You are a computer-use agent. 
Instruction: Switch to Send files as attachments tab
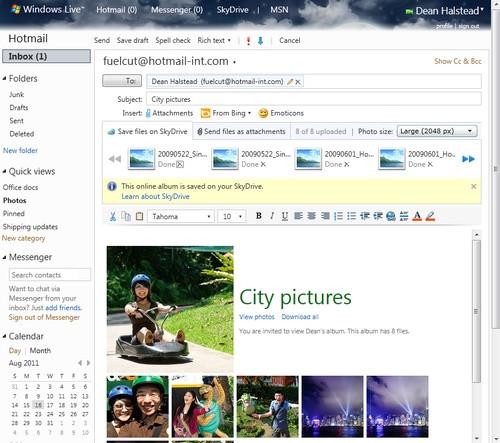[242, 131]
